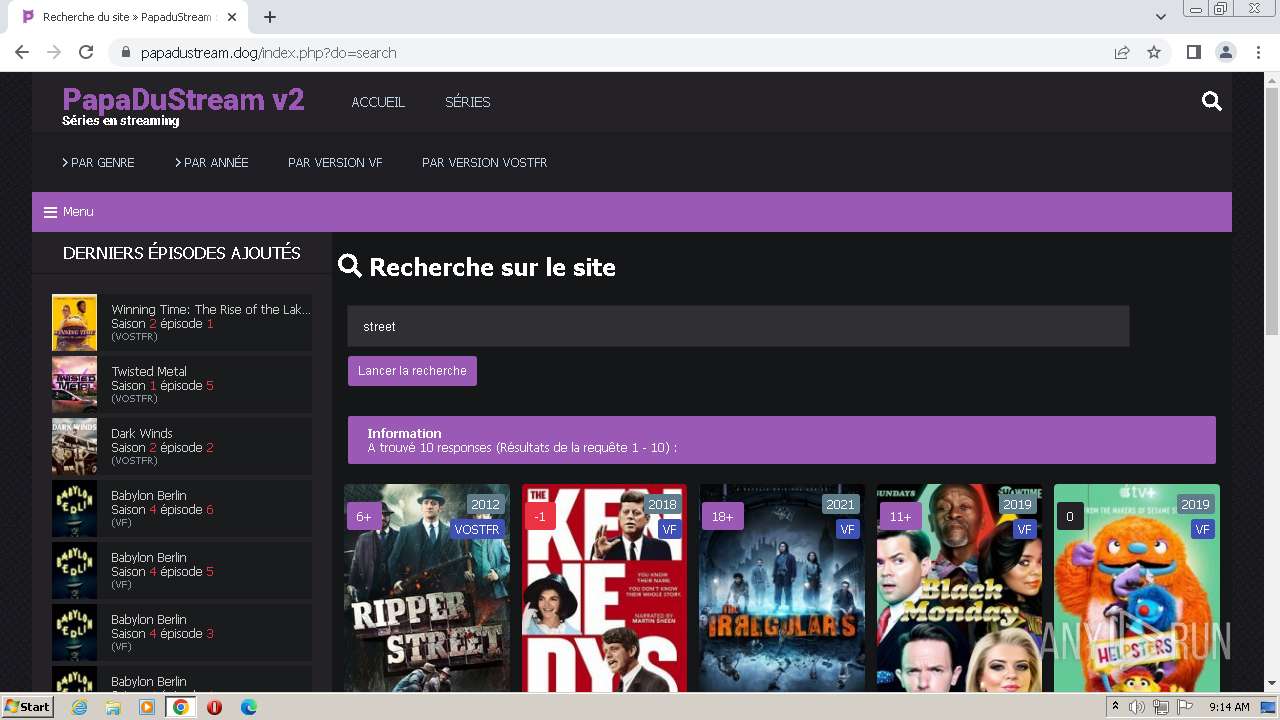
Task: Open the Action Center flag icon
Action: [x=1184, y=707]
